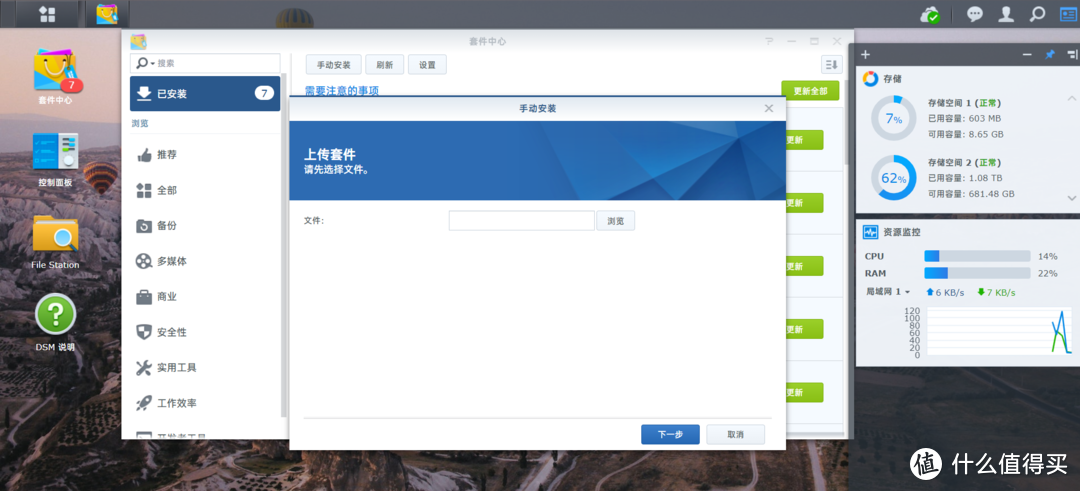Image resolution: width=1080 pixels, height=491 pixels.
Task: Select the 工作效率 category
Action: click(x=205, y=403)
